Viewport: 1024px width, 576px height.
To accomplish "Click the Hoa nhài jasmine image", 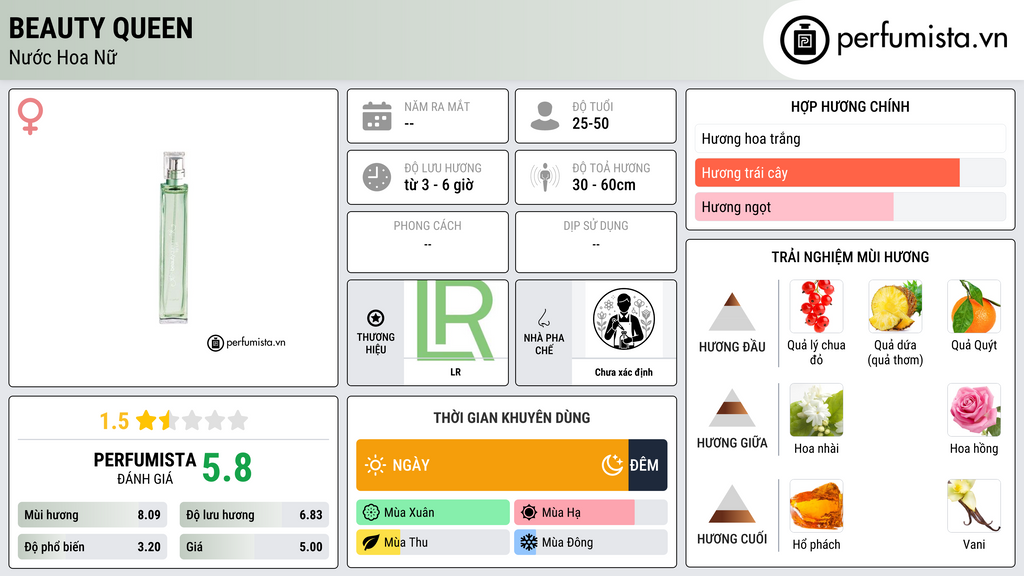I will point(816,409).
